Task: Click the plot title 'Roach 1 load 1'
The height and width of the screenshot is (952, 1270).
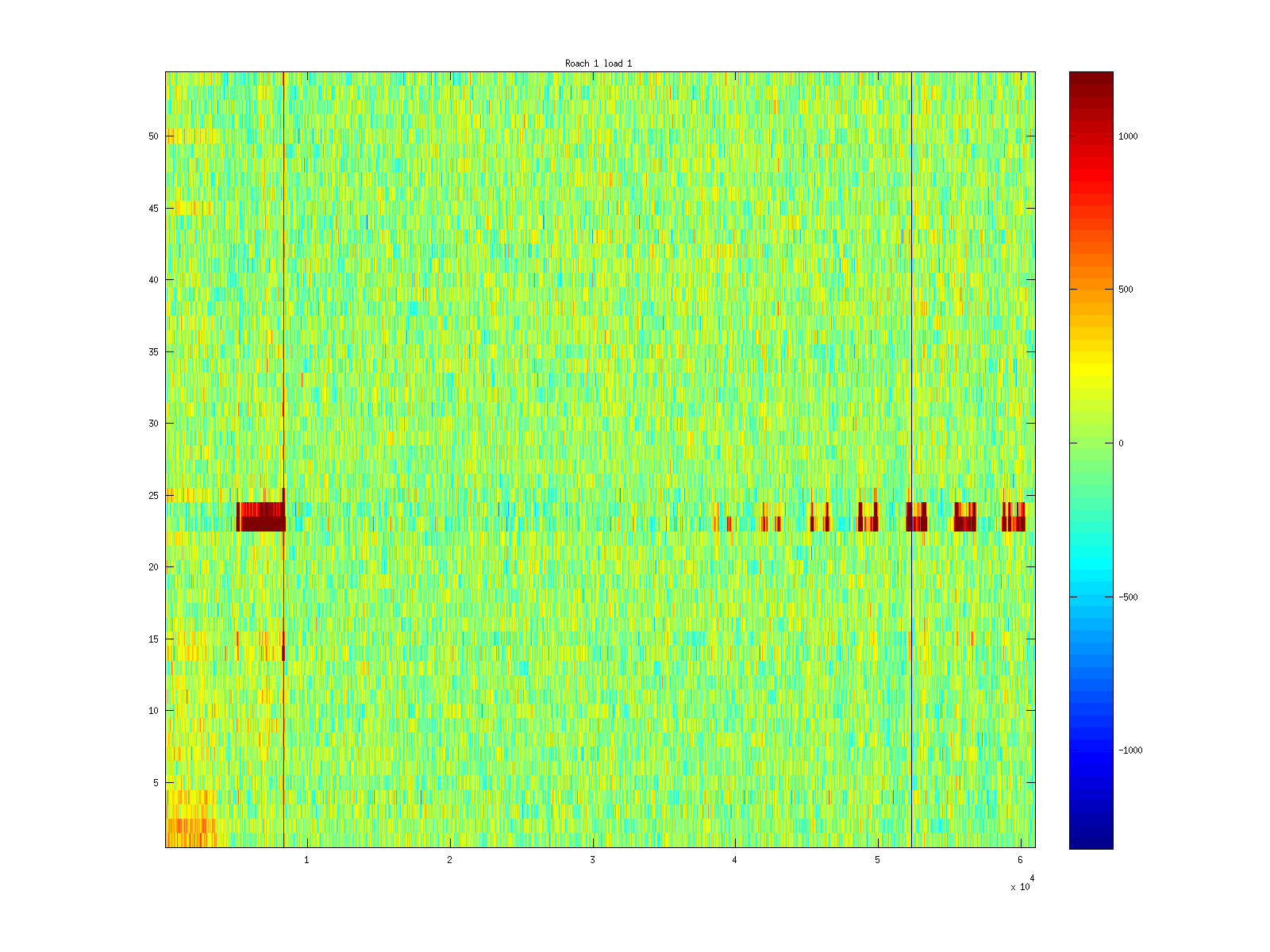Action: 598,63
